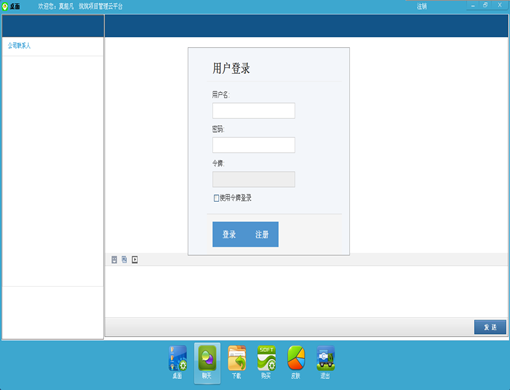Select 公司联系人 in the left sidebar
510x390 pixels.
[19, 46]
